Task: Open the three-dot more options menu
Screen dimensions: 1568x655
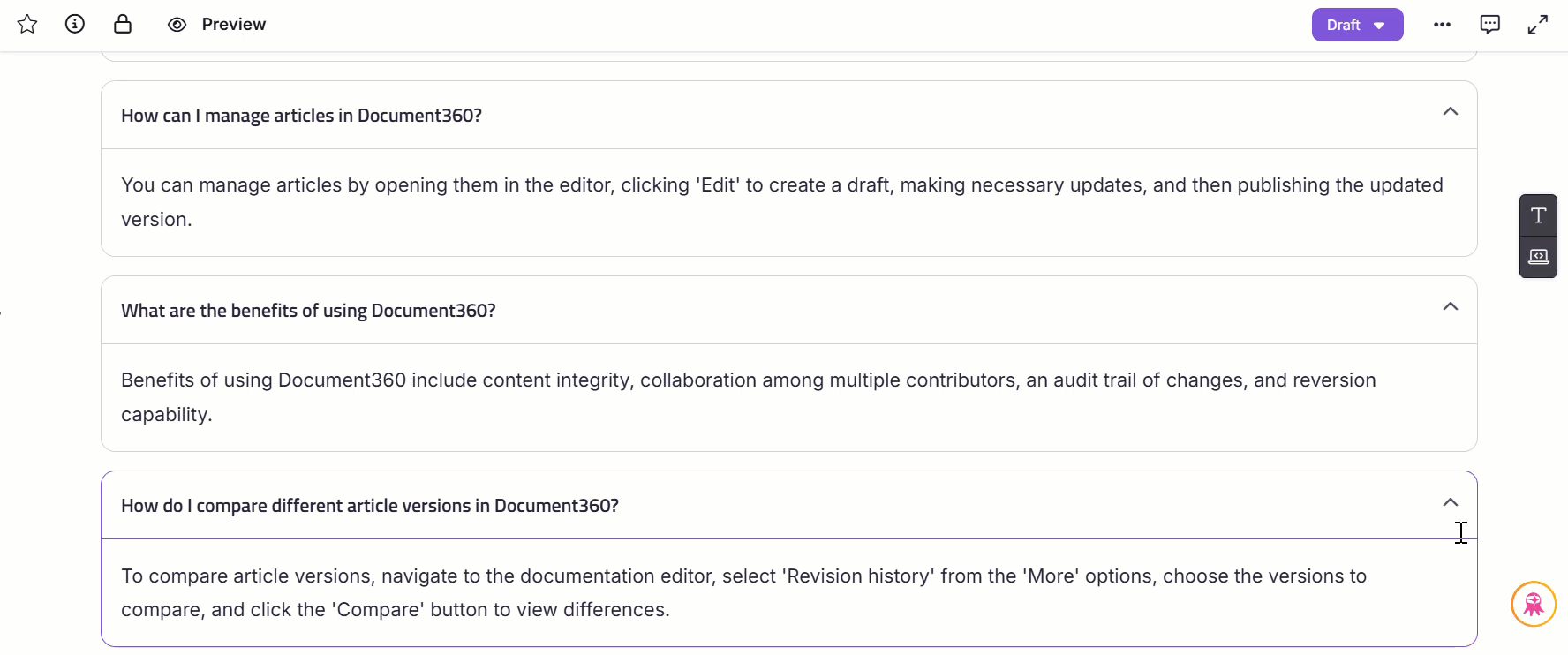Action: tap(1442, 25)
